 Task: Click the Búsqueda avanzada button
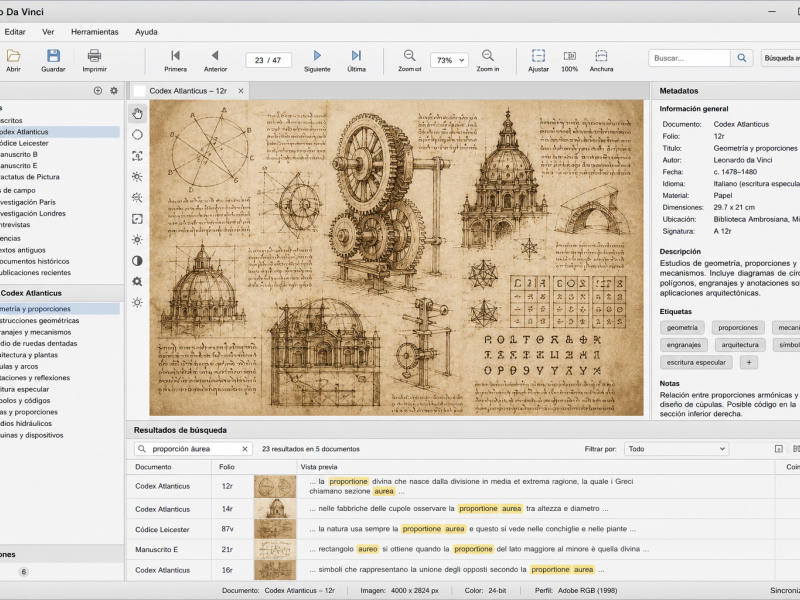tap(781, 58)
